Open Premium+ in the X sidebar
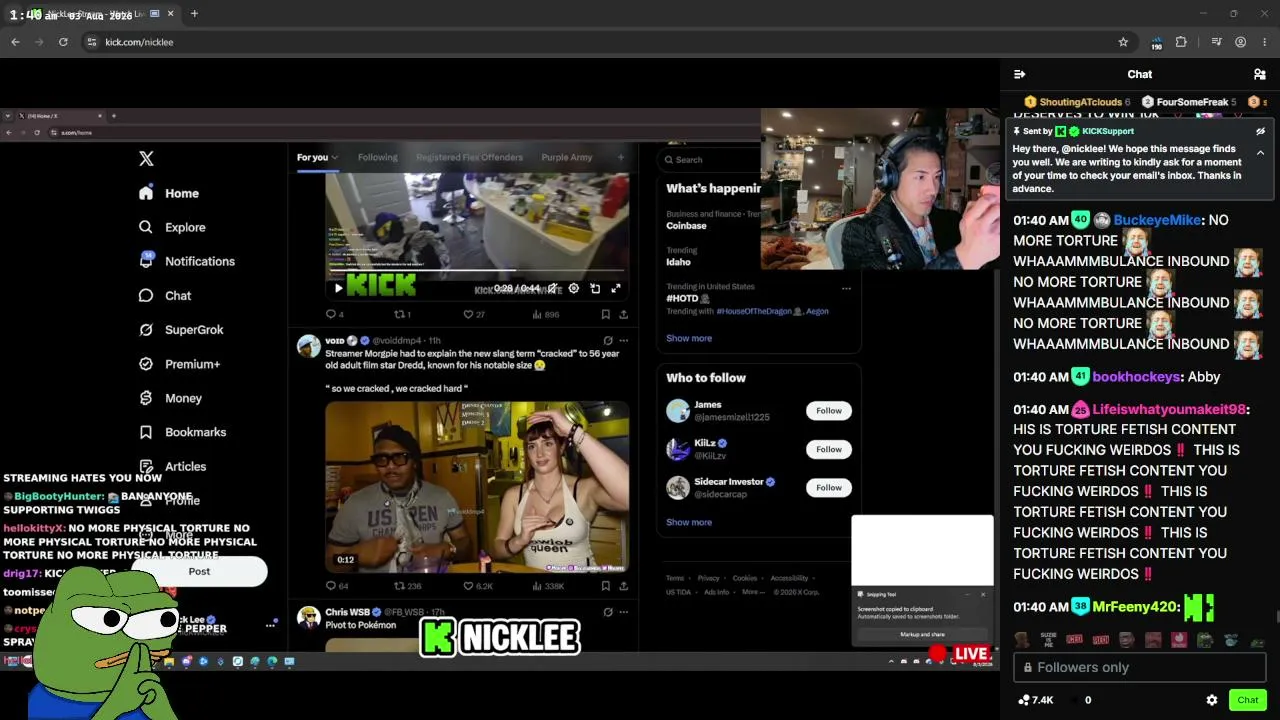Viewport: 1280px width, 720px height. (x=179, y=364)
